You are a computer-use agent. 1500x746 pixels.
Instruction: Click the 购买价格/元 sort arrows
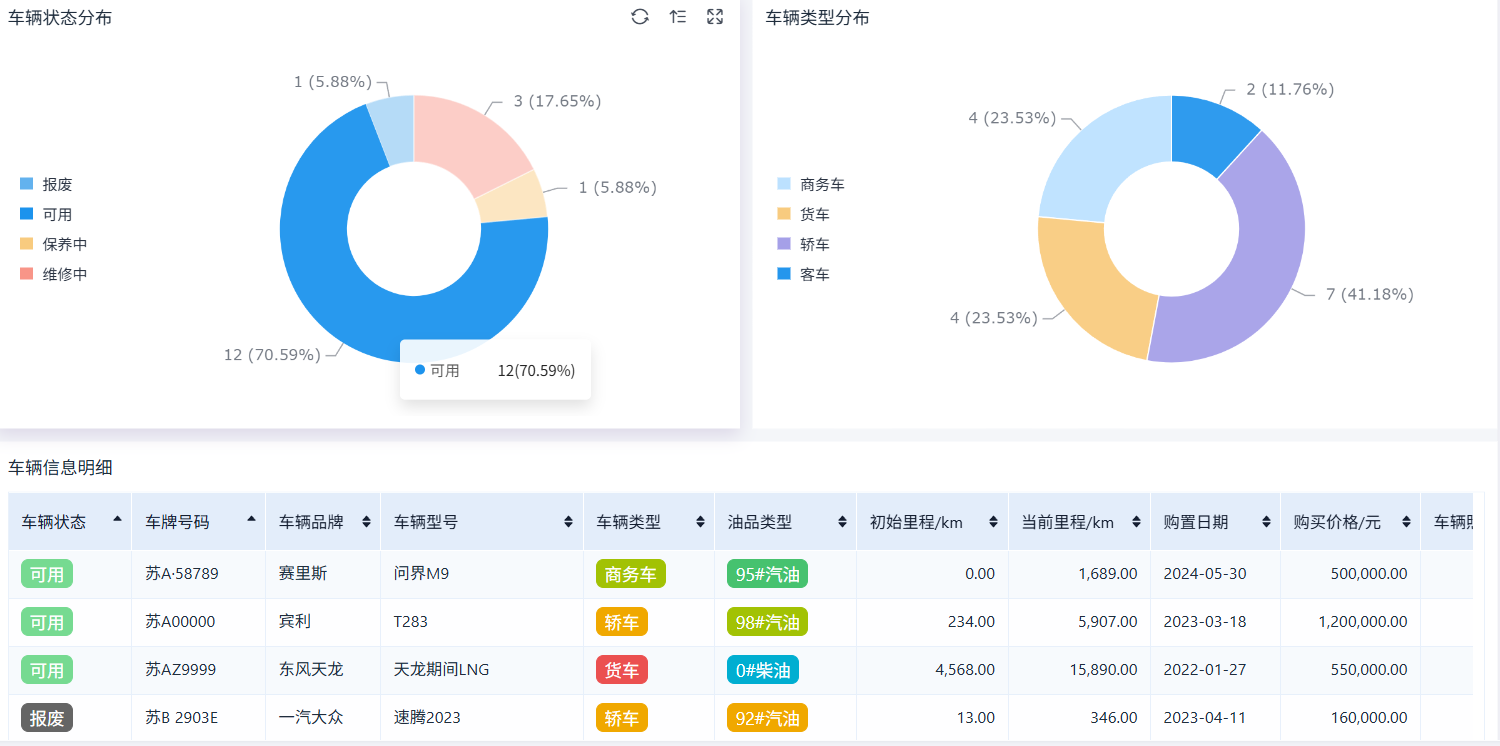(x=1406, y=522)
